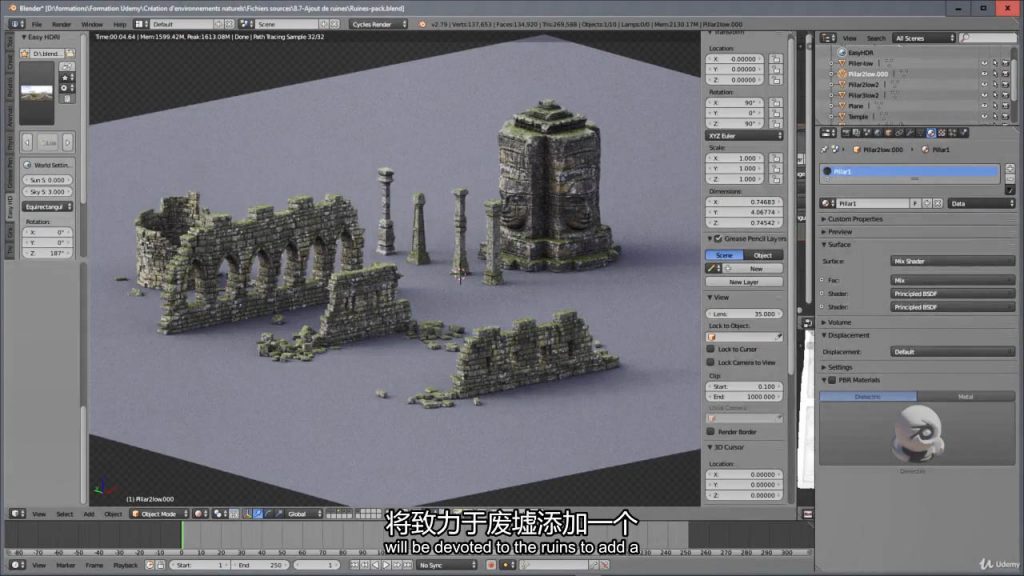Jump to the timeline start frame
Screen dimensions: 1024x576
355,565
